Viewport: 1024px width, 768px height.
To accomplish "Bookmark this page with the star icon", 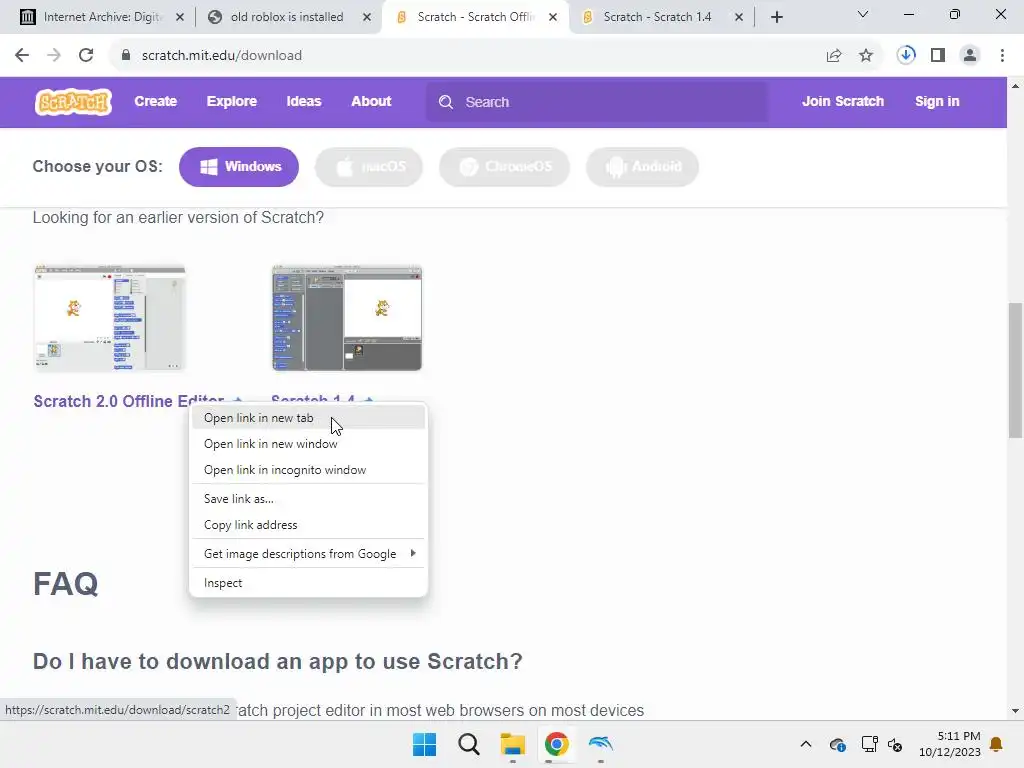I will [866, 56].
